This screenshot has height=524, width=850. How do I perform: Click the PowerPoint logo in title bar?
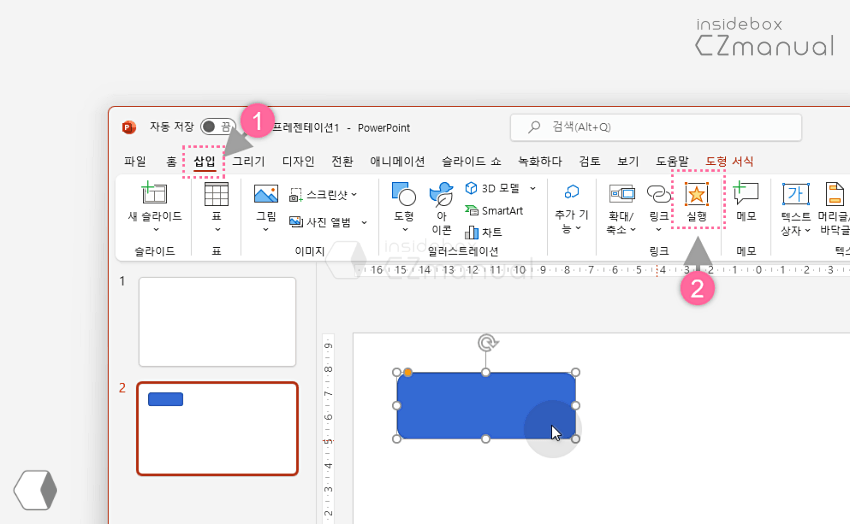click(128, 127)
